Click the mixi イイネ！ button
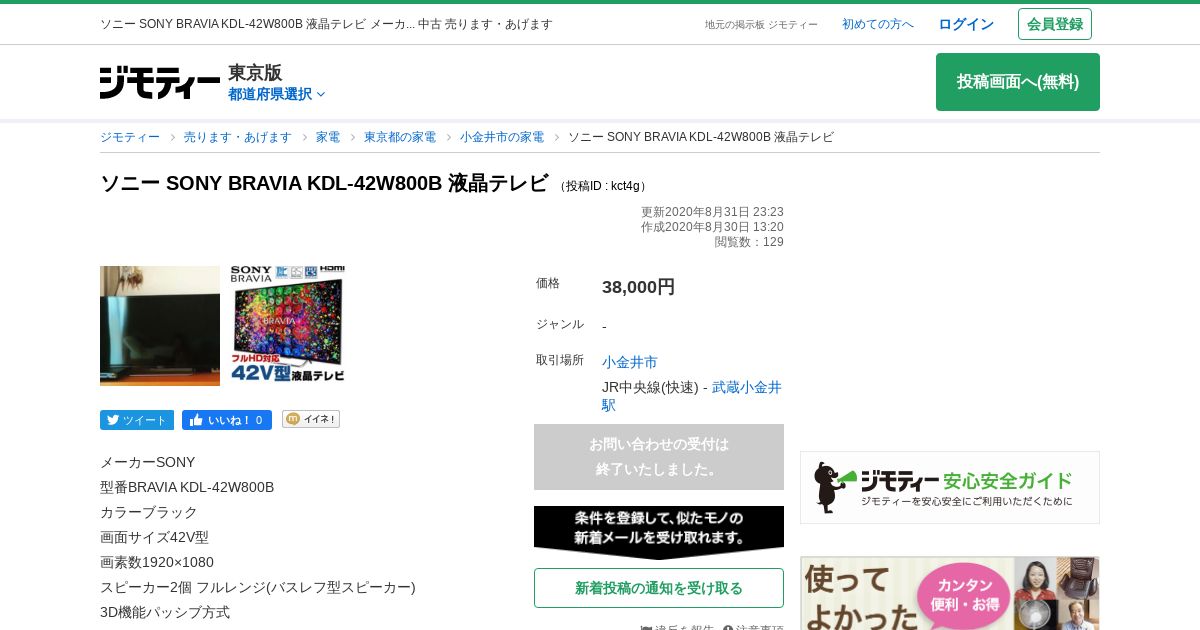This screenshot has width=1200, height=630. pos(311,419)
